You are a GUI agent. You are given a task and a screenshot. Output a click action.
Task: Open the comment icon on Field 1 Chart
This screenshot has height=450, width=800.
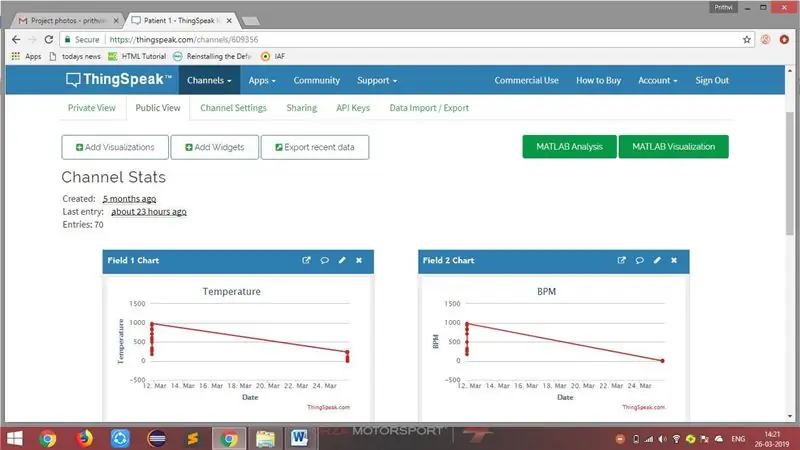[x=324, y=260]
